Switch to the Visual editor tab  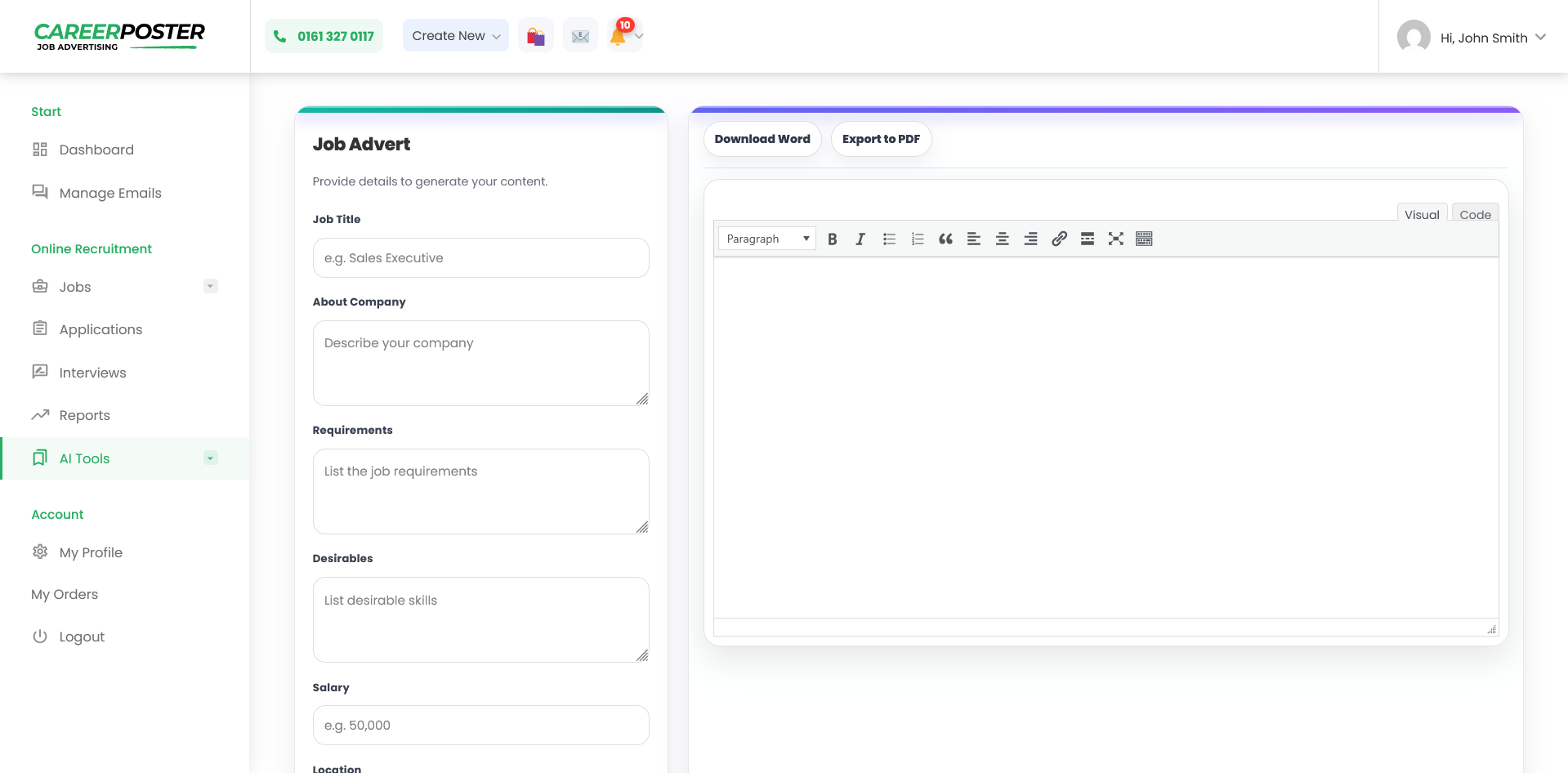pos(1423,212)
